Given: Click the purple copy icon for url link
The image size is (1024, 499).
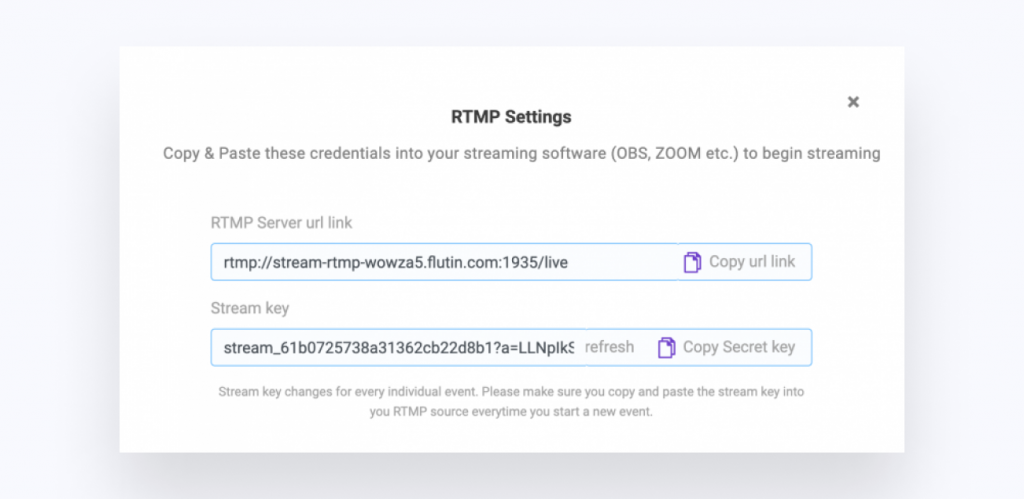Looking at the screenshot, I should click(x=692, y=263).
